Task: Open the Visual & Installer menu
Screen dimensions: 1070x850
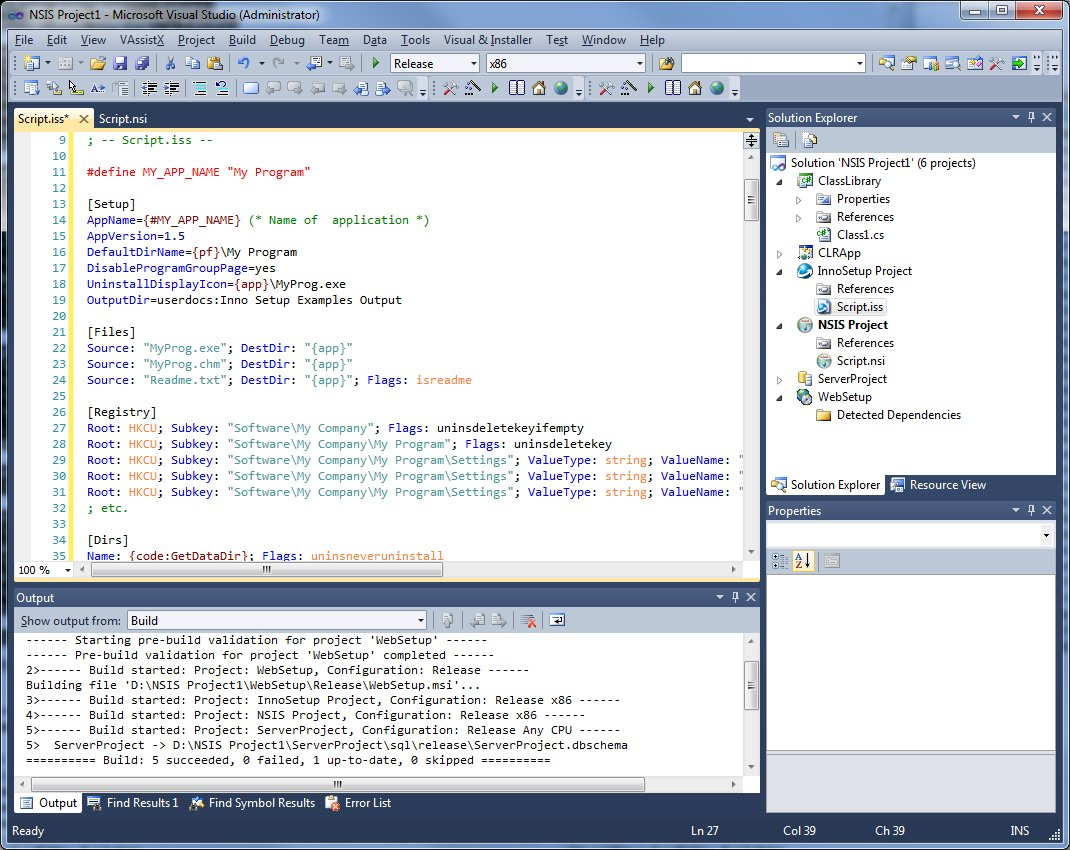Action: tap(488, 40)
